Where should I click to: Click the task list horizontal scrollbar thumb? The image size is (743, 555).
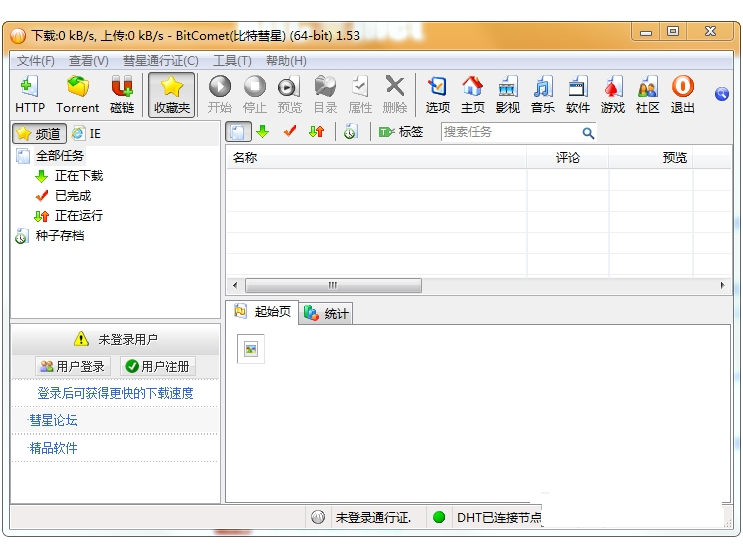[x=333, y=285]
